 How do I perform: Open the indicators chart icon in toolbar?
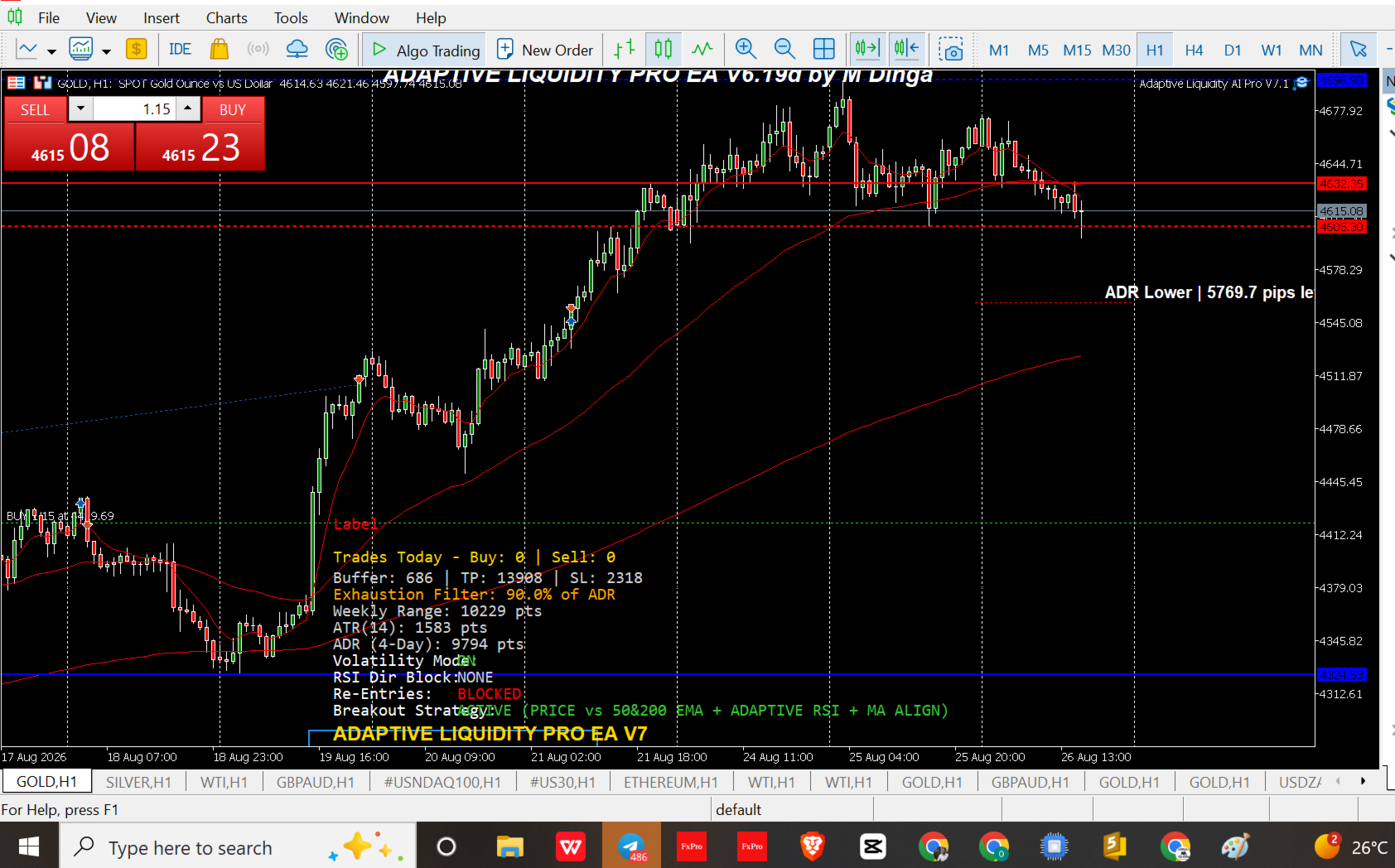(81, 50)
